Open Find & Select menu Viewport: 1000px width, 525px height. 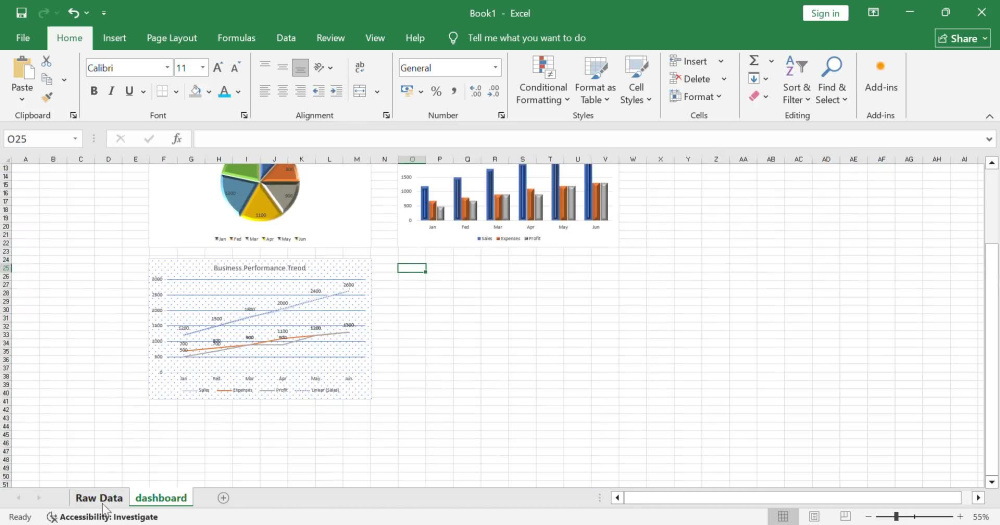832,80
